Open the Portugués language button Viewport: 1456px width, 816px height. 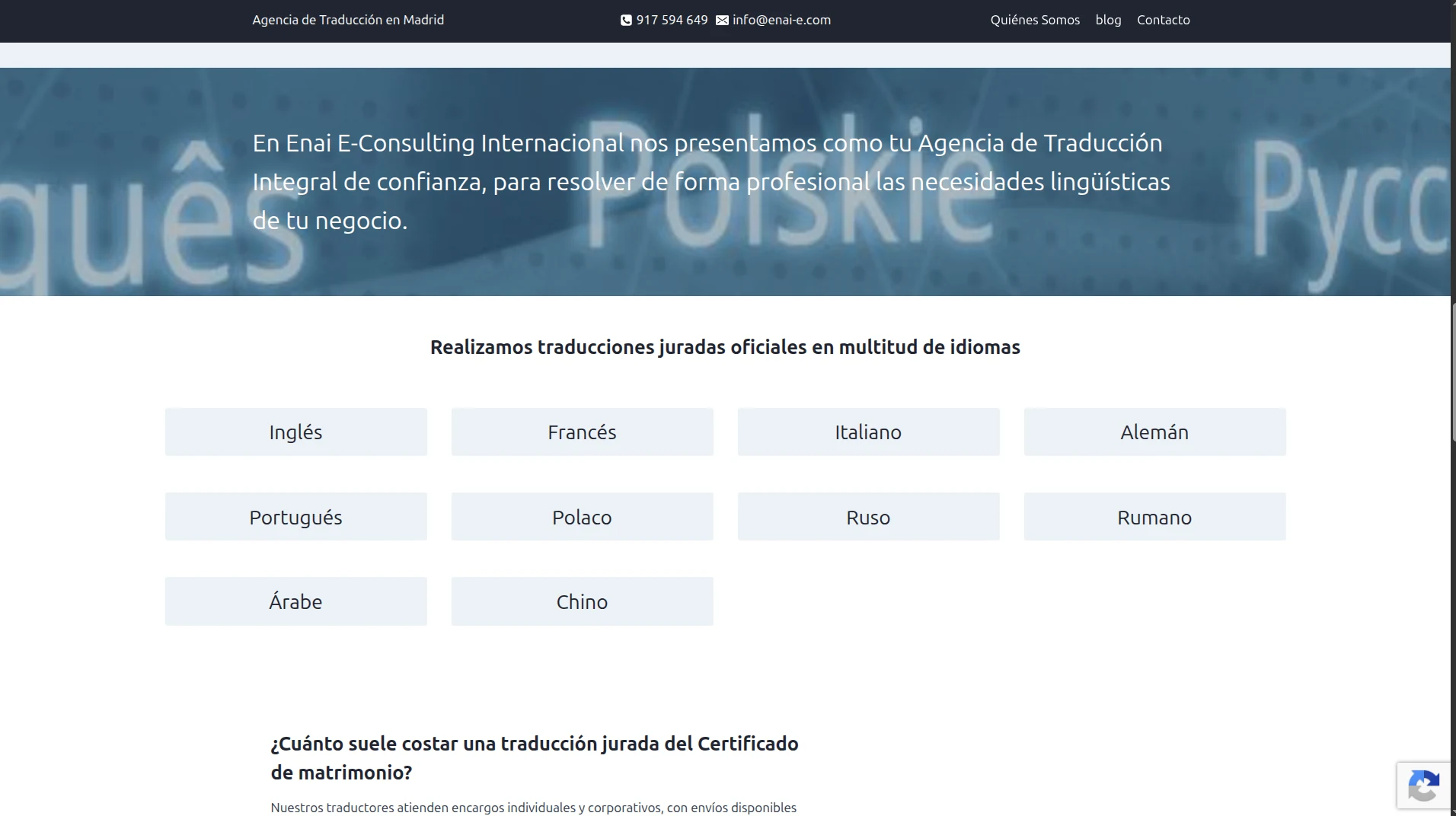pyautogui.click(x=296, y=517)
